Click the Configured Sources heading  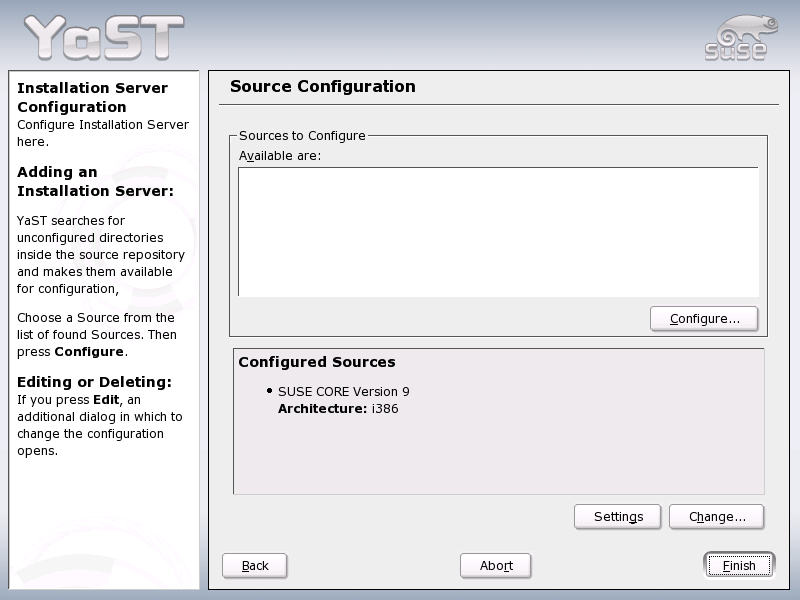pyautogui.click(x=317, y=362)
